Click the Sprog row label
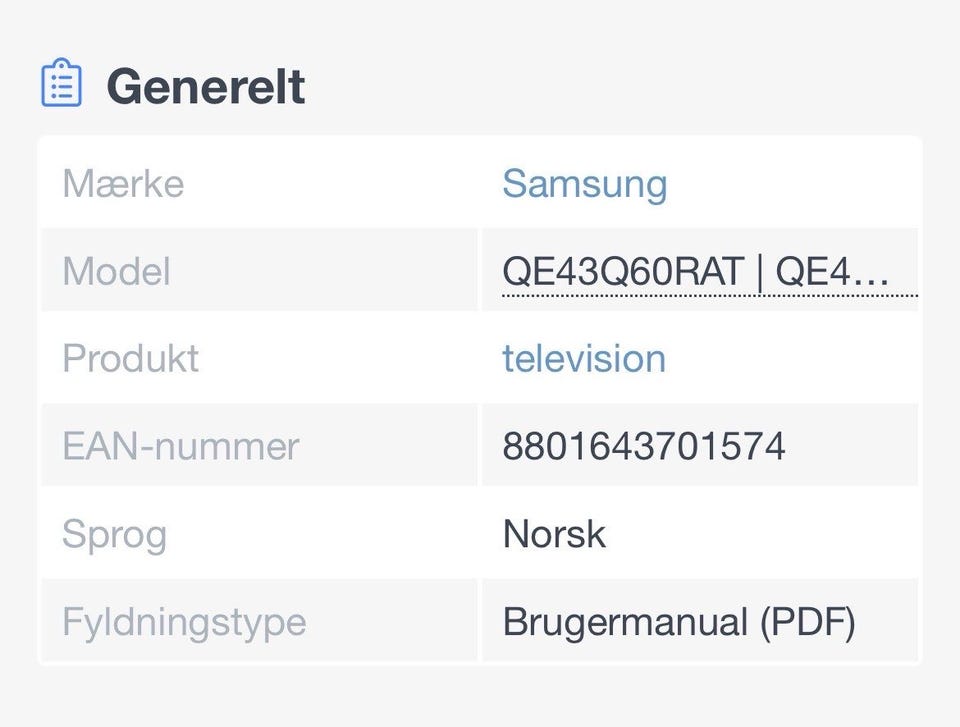 [114, 533]
